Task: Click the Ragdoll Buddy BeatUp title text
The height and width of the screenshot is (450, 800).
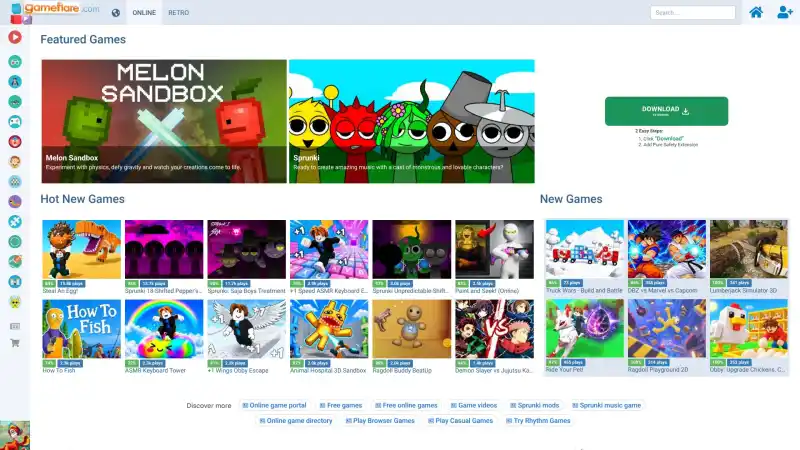Action: pyautogui.click(x=402, y=370)
